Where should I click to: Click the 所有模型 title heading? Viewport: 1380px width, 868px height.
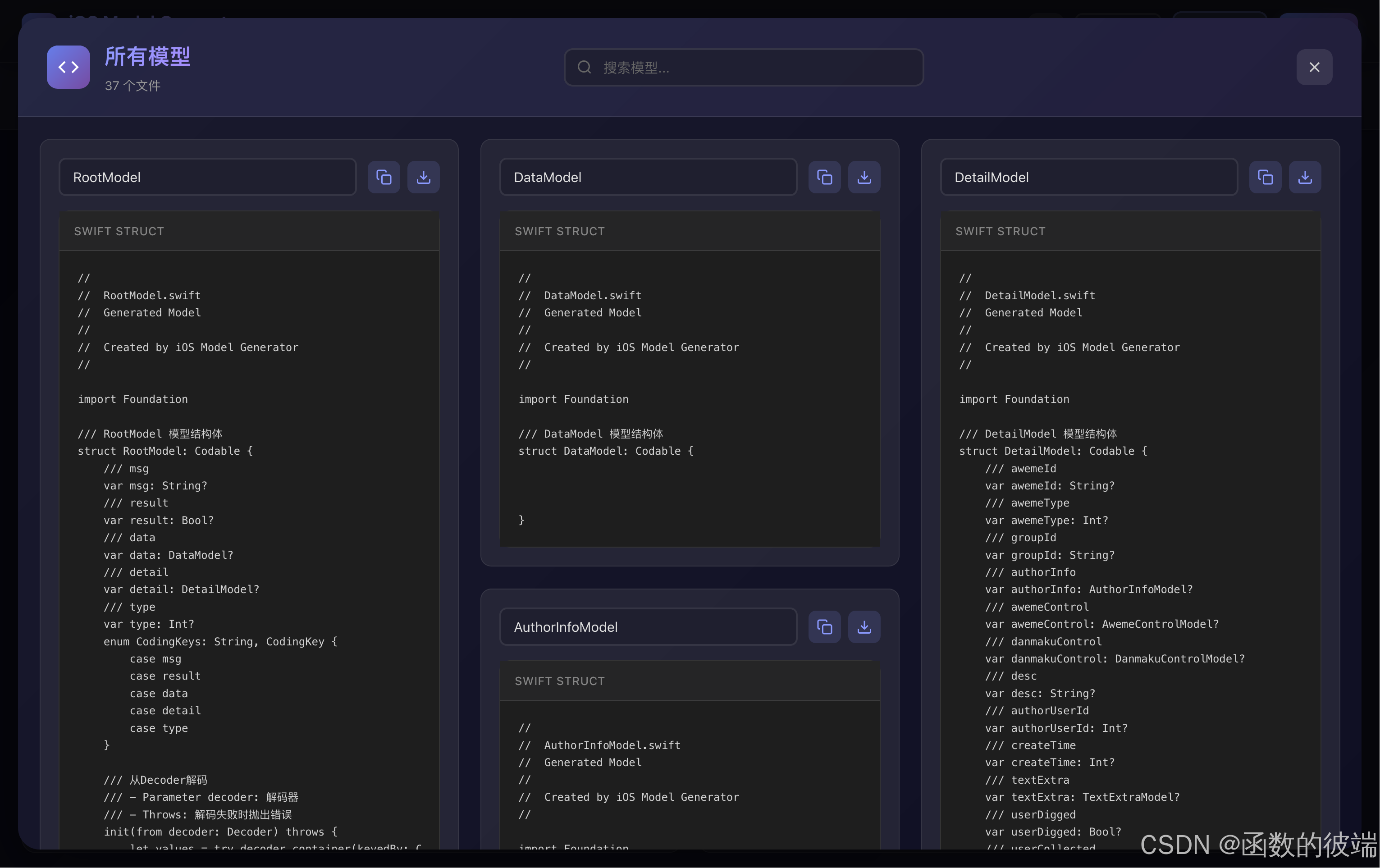pos(147,57)
